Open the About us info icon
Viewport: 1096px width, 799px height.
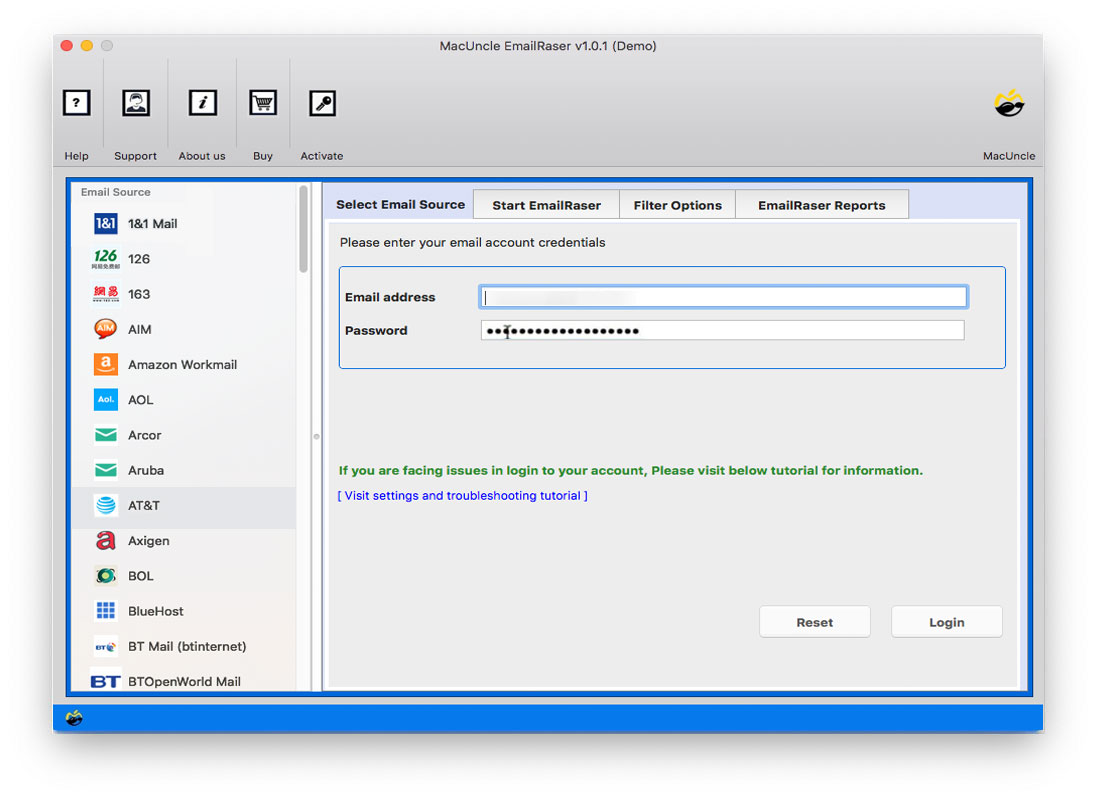tap(203, 103)
